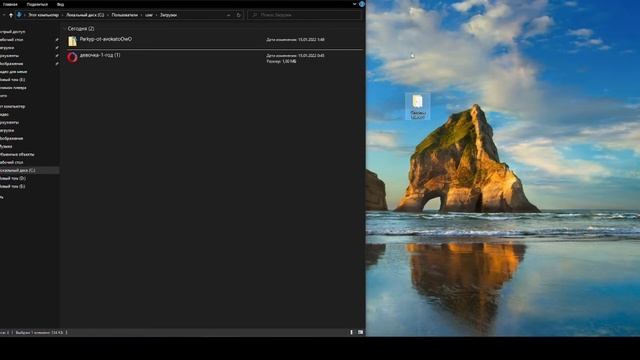640x360 pixels.
Task: Click the modified date of Parkyp-ot-avokatoOwO
Action: pyautogui.click(x=295, y=40)
